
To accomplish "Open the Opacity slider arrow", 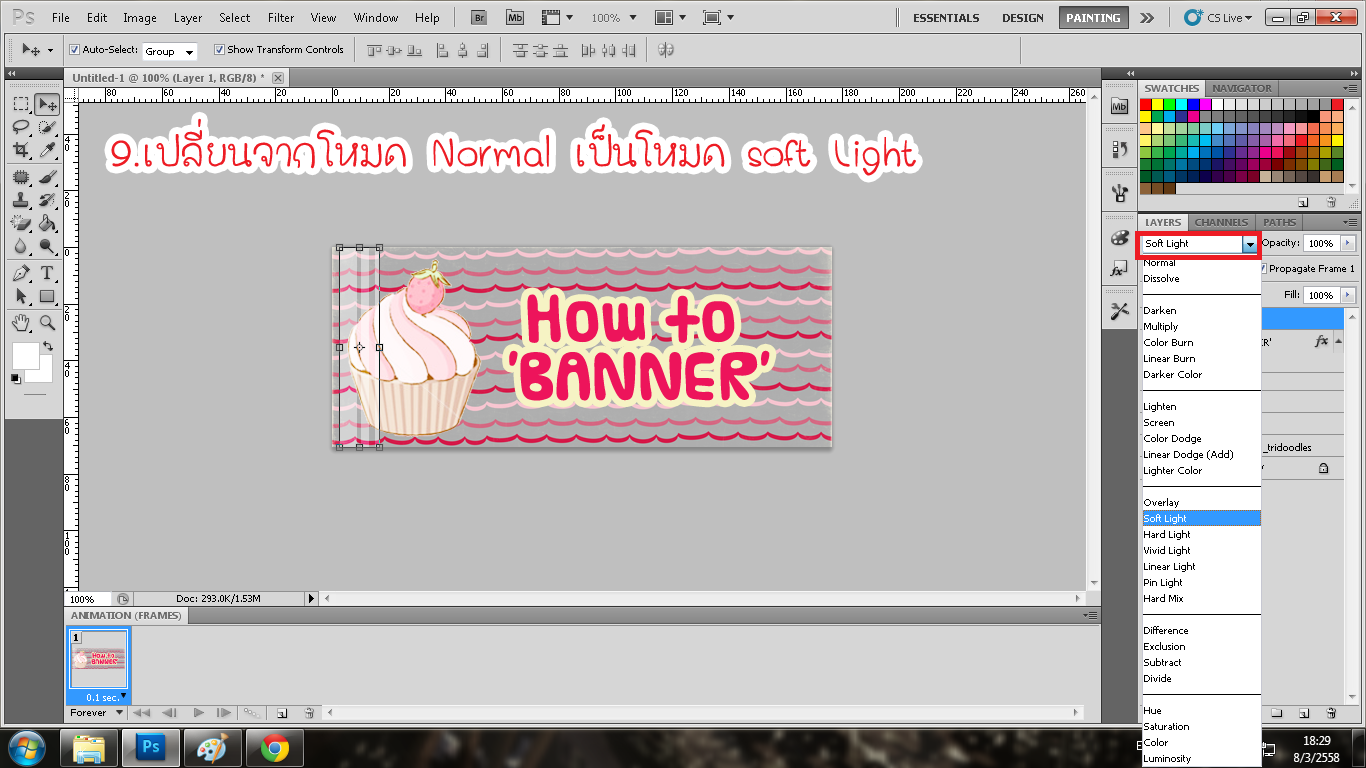I will coord(1348,243).
